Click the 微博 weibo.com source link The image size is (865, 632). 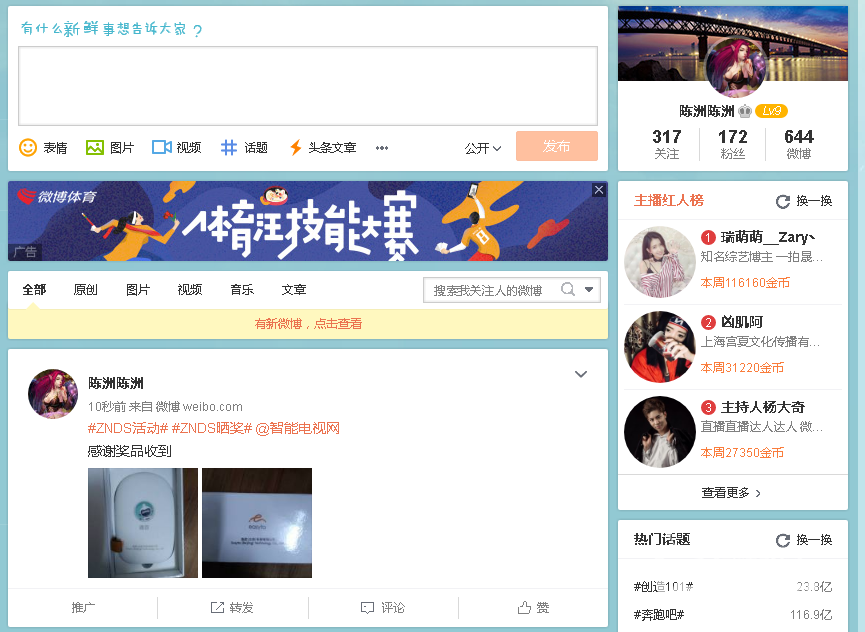199,407
